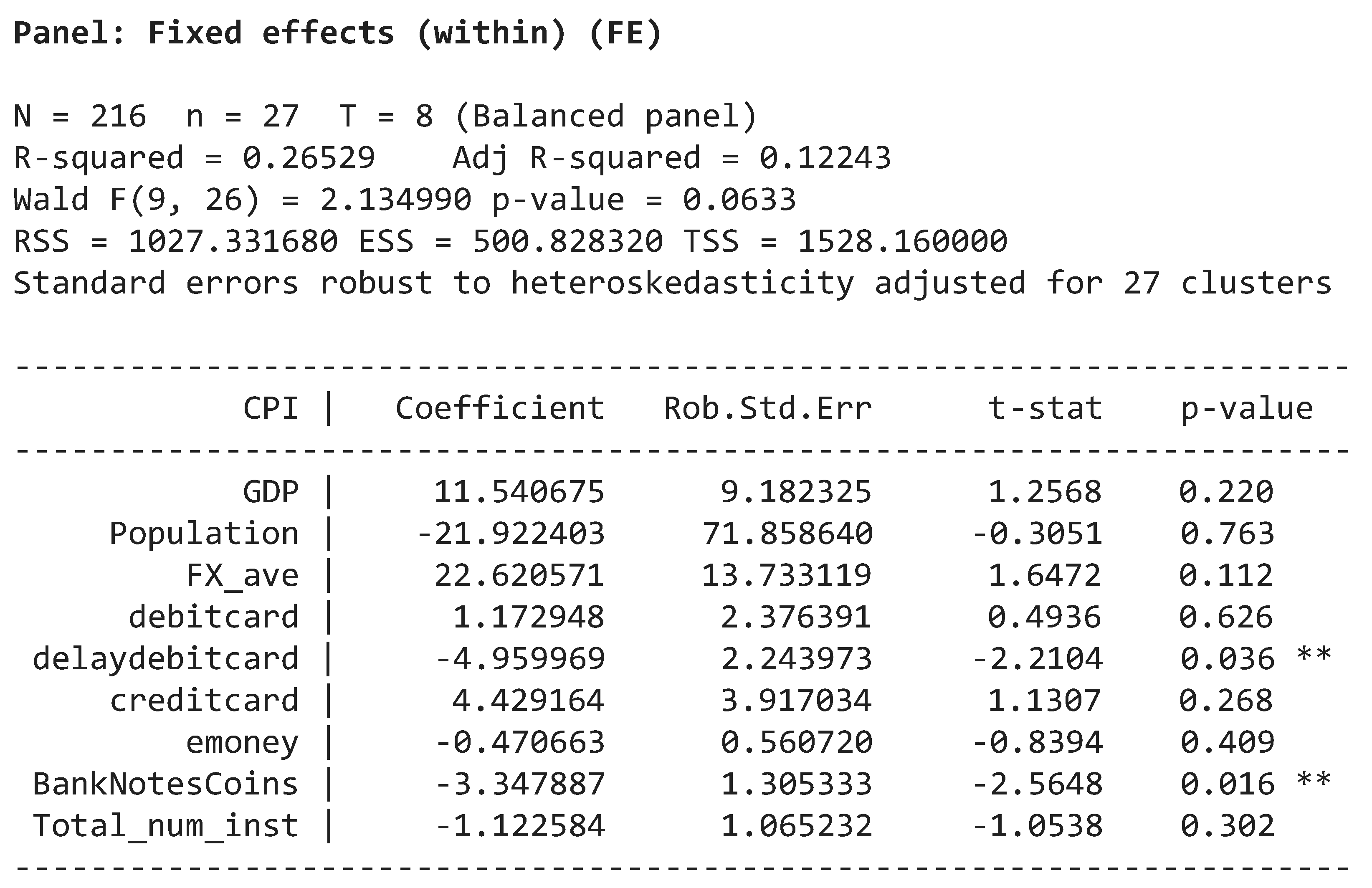Image resolution: width=1372 pixels, height=888 pixels.
Task: Click the Adj R-squared value 0.12243
Action: tap(825, 158)
